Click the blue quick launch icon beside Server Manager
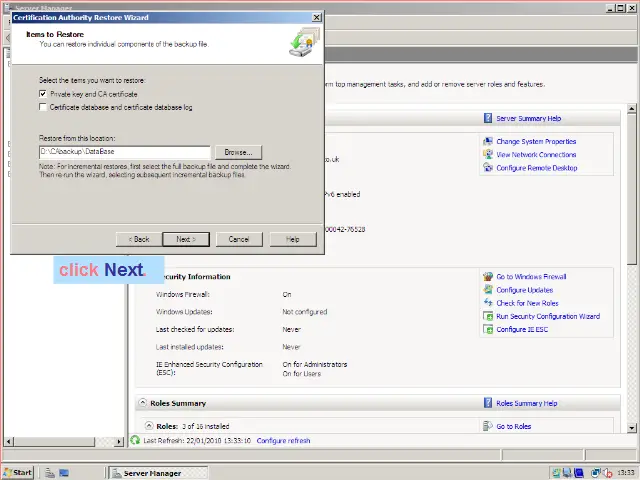Screen dimensions: 640x480 pyautogui.click(x=64, y=473)
